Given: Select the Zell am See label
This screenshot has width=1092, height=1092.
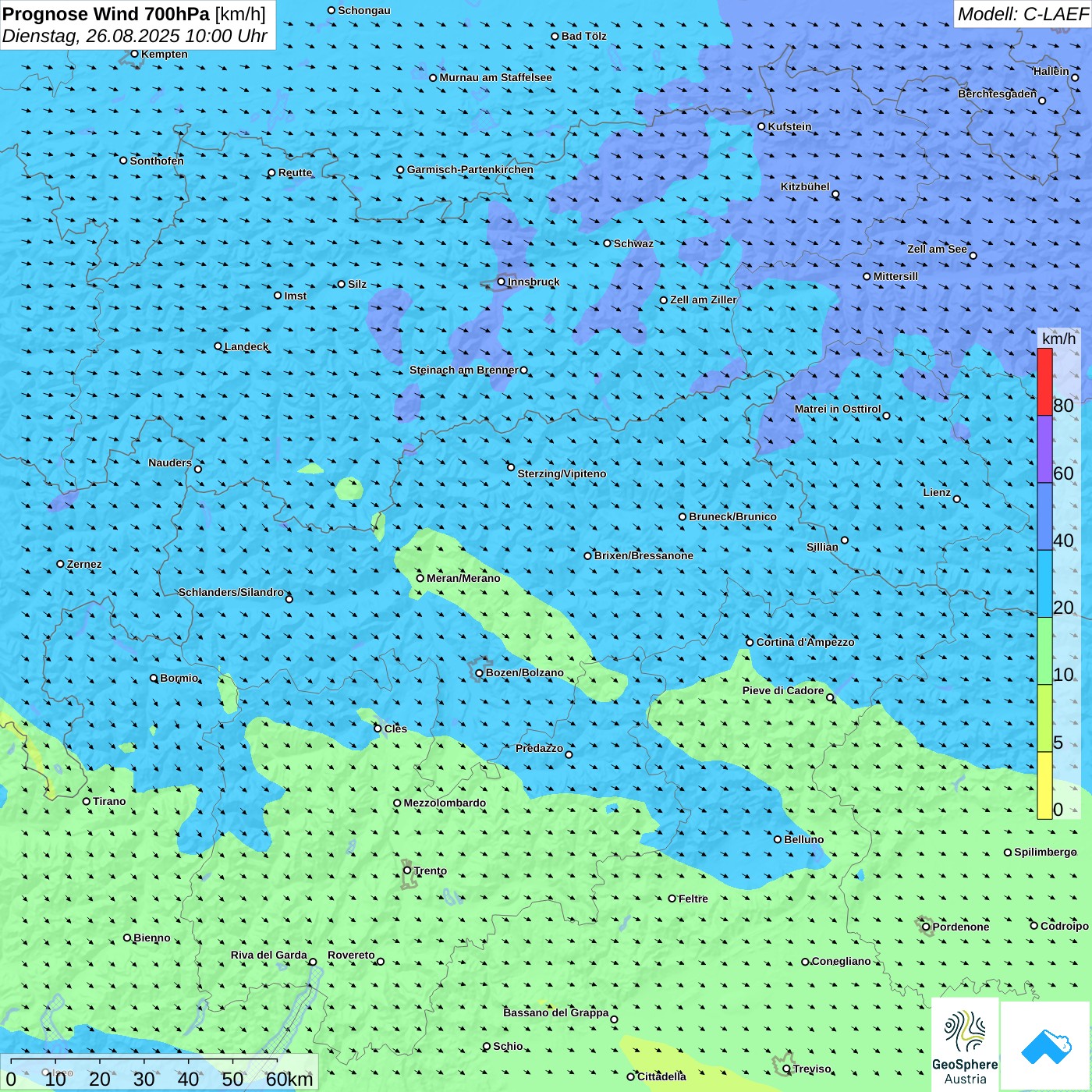Looking at the screenshot, I should pyautogui.click(x=937, y=249).
